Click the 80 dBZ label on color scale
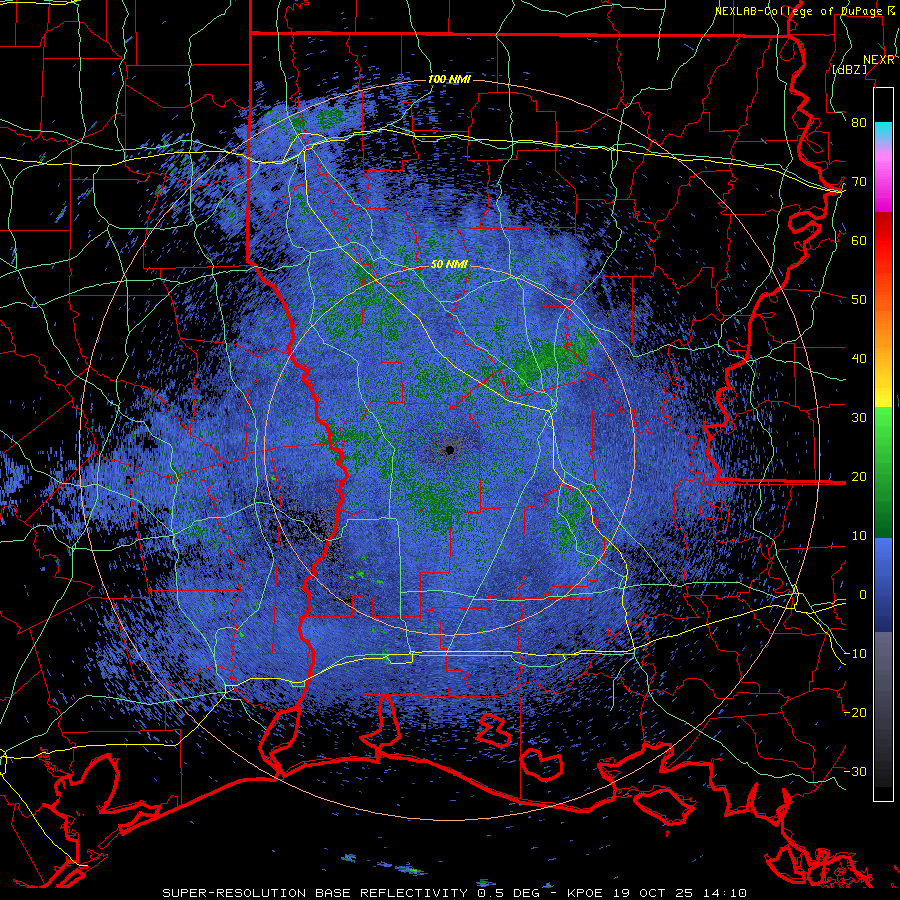This screenshot has width=900, height=900. tap(859, 123)
